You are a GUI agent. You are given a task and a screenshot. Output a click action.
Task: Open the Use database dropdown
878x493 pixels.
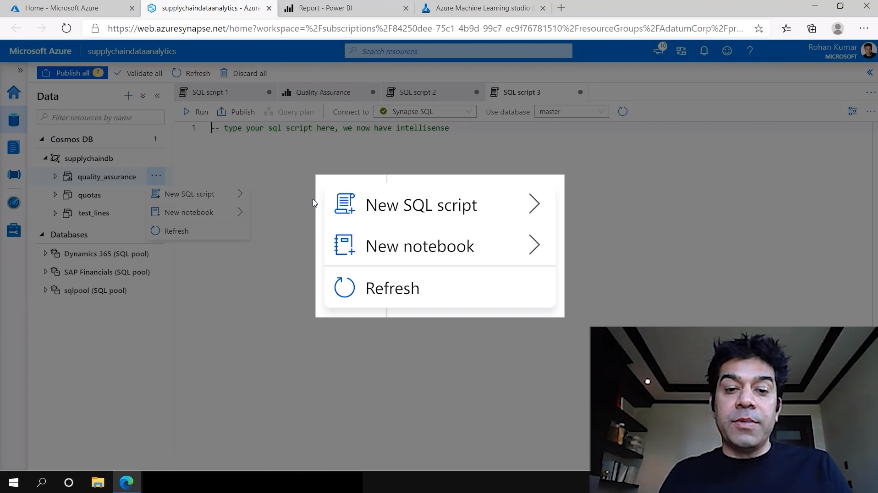[x=572, y=112]
